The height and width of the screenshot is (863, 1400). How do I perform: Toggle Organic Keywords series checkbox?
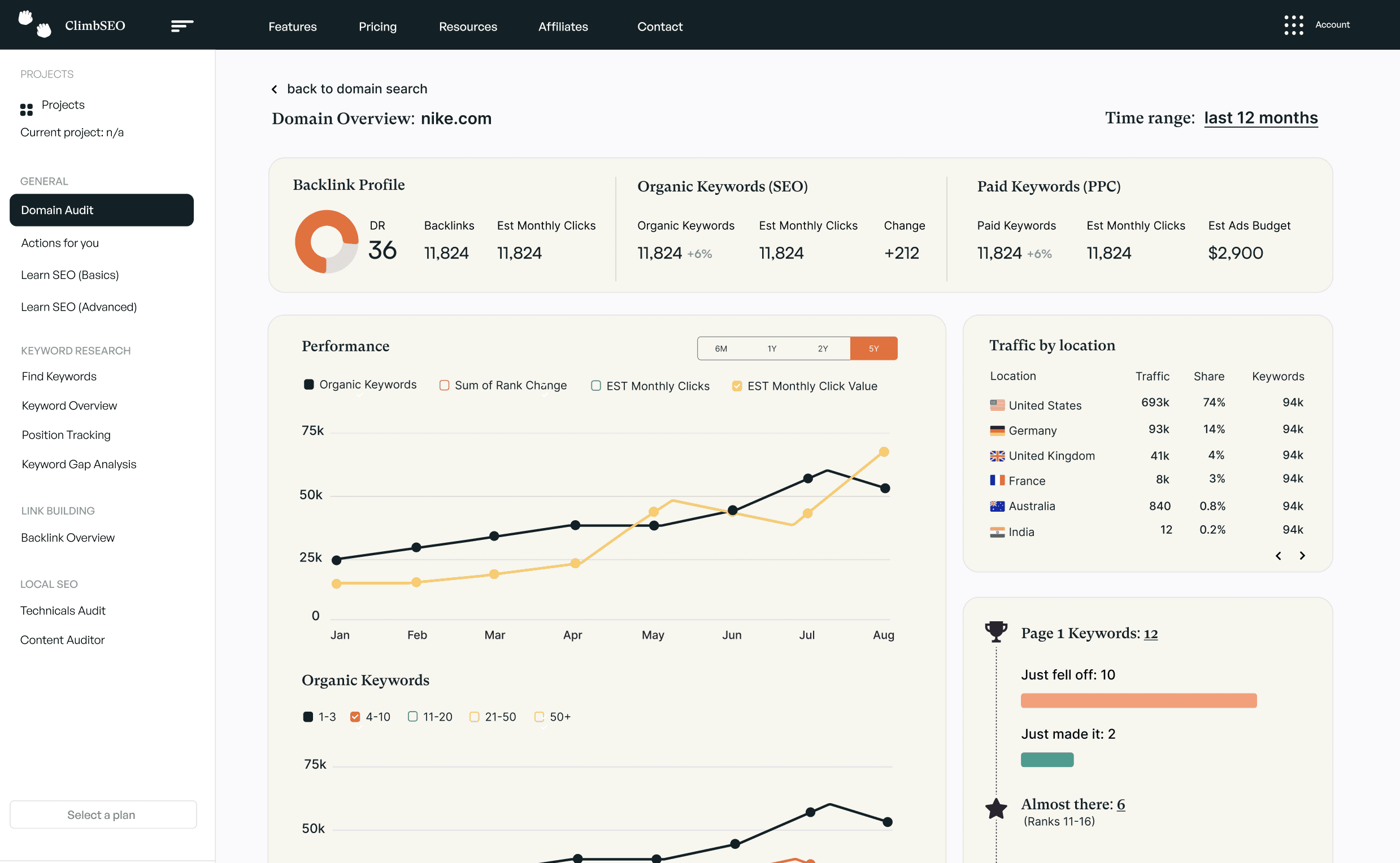click(309, 384)
